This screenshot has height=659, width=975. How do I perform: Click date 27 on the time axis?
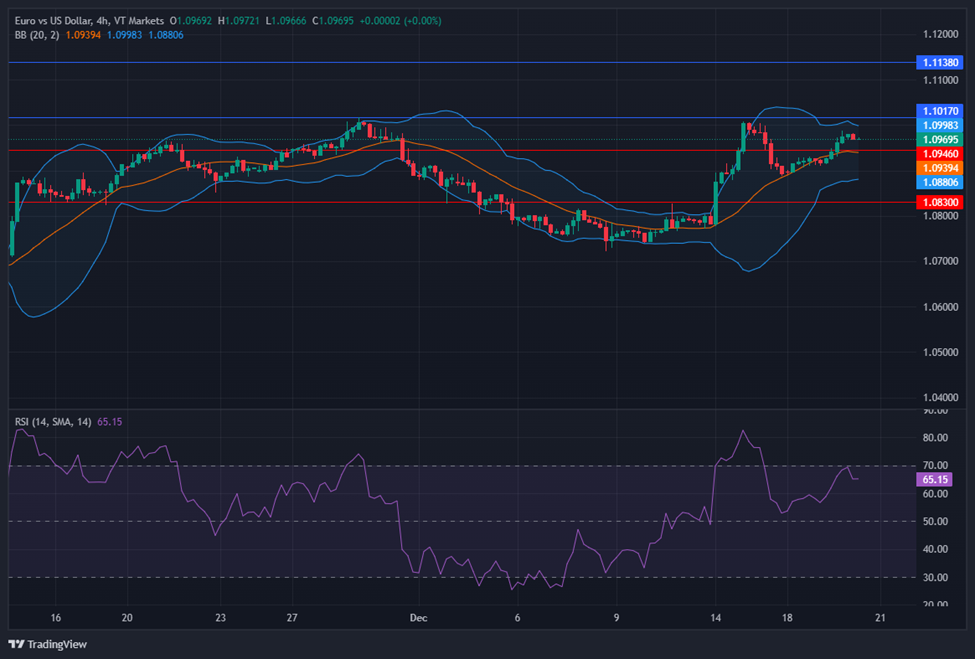(x=290, y=618)
